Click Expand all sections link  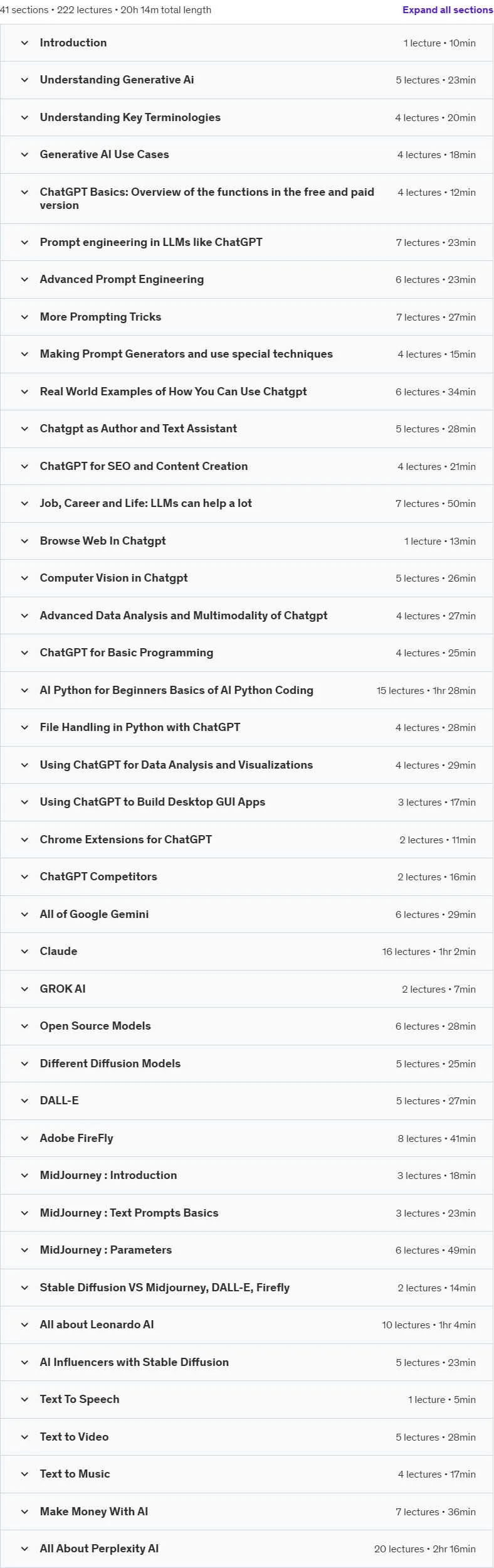coord(448,10)
